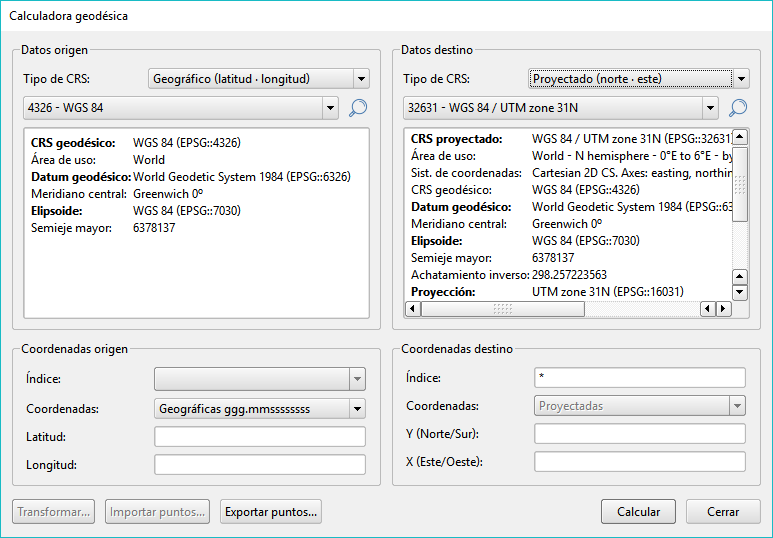Expand the 4326 - WGS 84 combo box

(181, 108)
